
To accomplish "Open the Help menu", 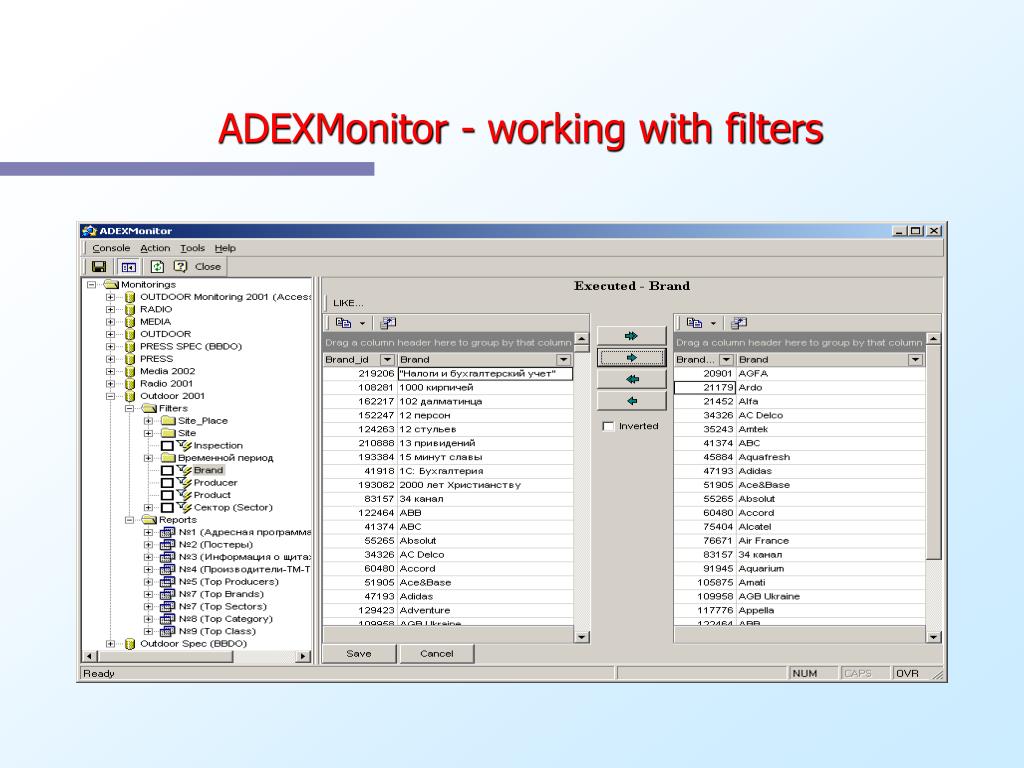I will click(x=225, y=248).
